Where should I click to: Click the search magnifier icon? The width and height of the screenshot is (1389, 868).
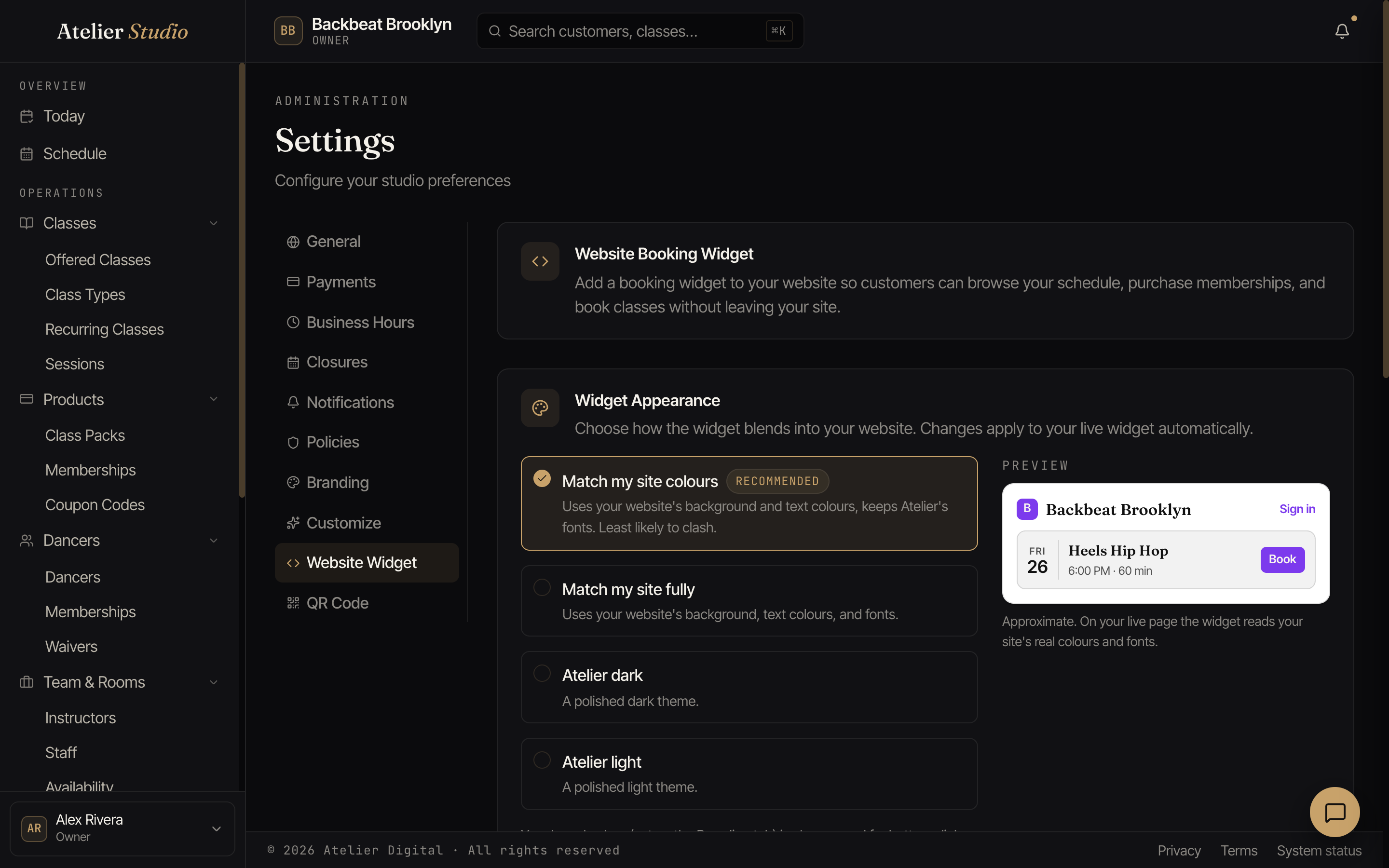tap(495, 31)
